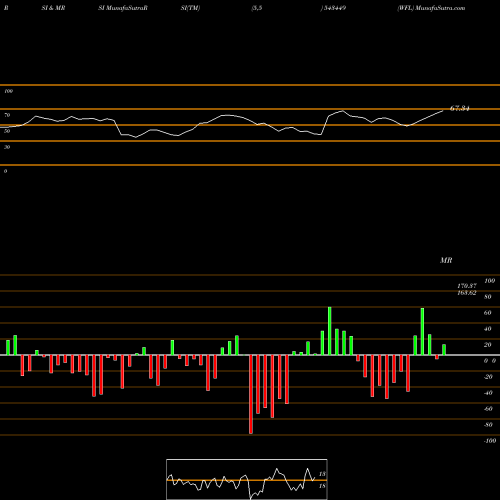Click the 543449 code in the header

tap(333, 8)
